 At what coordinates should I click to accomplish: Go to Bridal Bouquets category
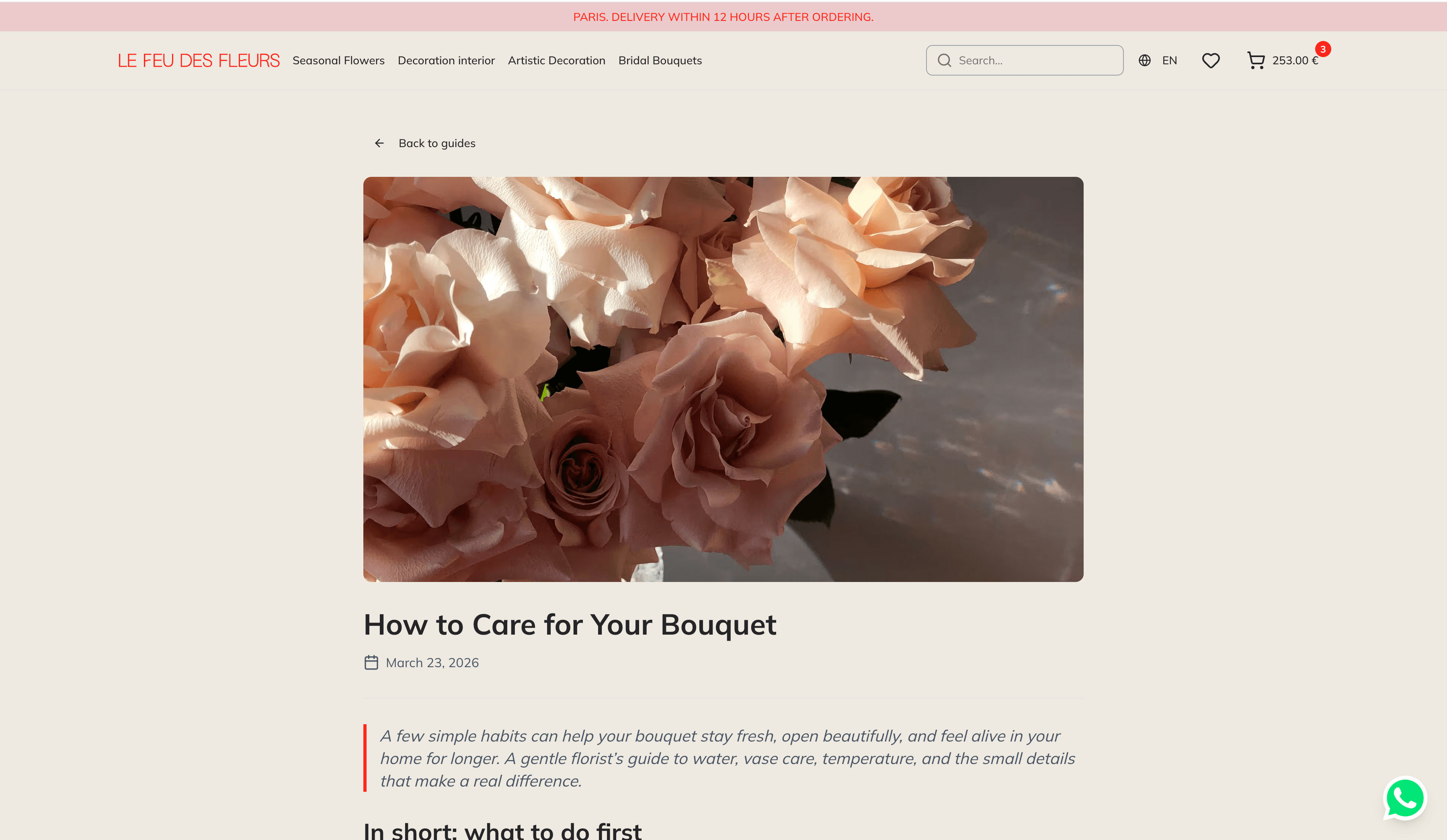pos(660,60)
